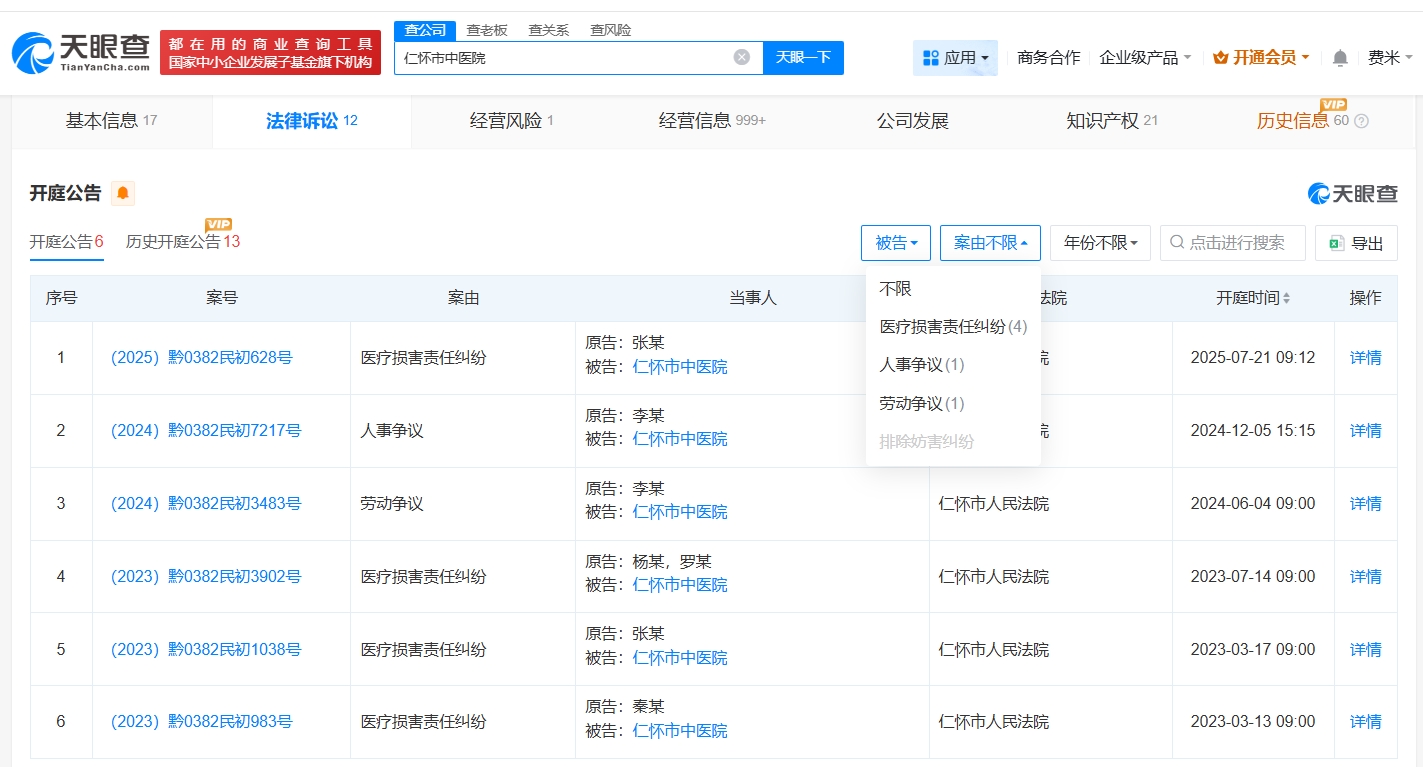The image size is (1423, 767).
Task: Open the 被告 filter dropdown
Action: point(895,242)
